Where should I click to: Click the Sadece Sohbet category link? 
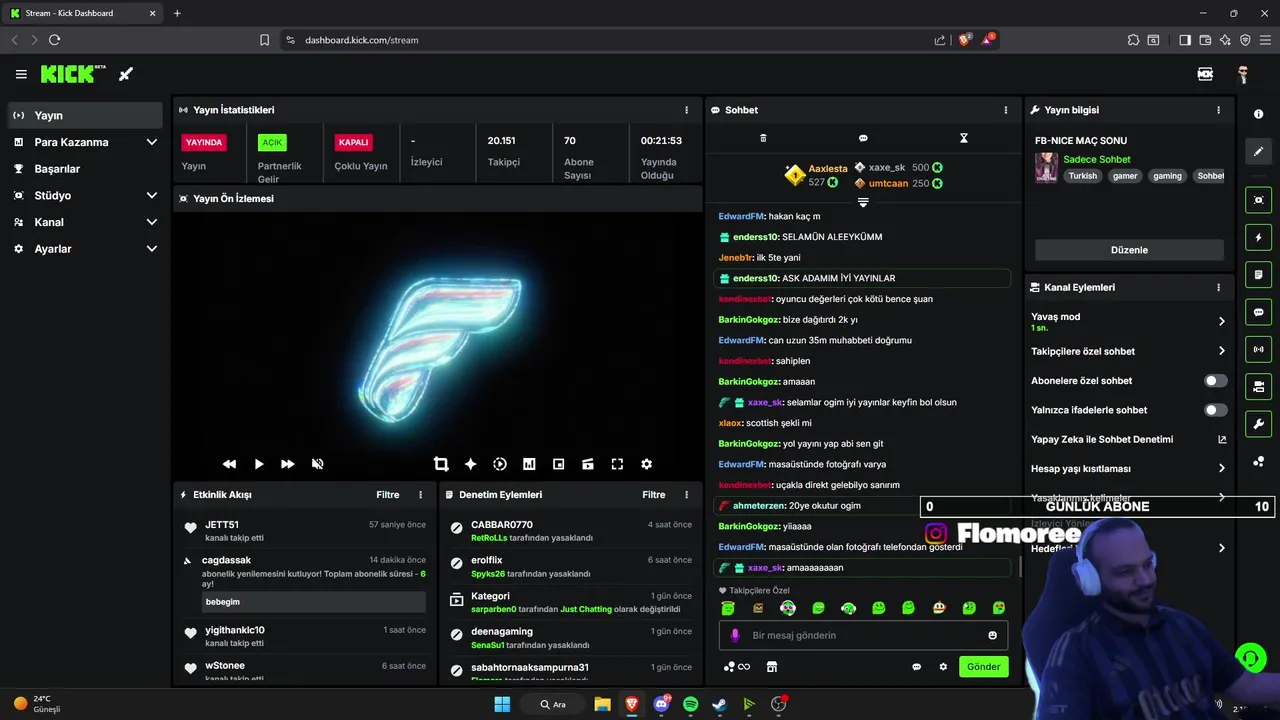[1097, 159]
